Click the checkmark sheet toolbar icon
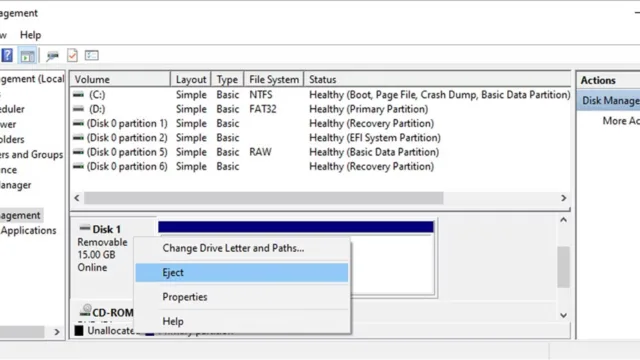 coord(72,55)
